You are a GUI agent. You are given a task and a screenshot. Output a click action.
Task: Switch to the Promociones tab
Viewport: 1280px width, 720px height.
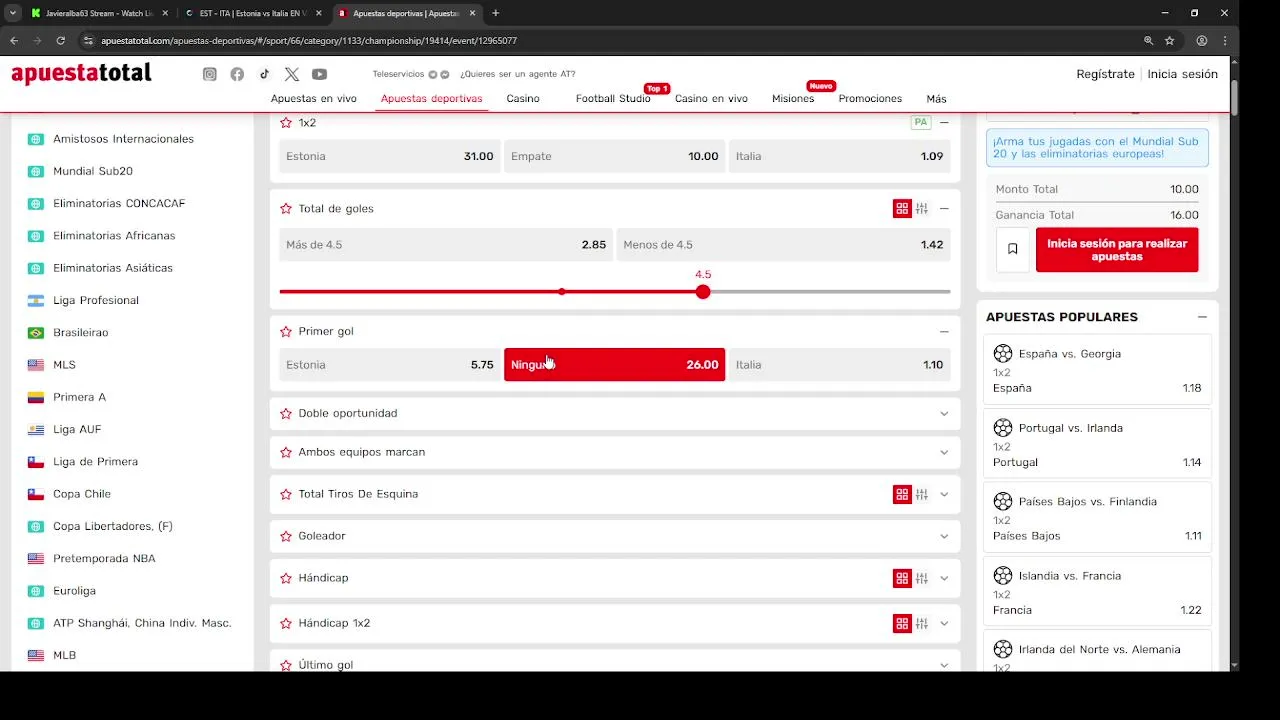click(x=870, y=99)
